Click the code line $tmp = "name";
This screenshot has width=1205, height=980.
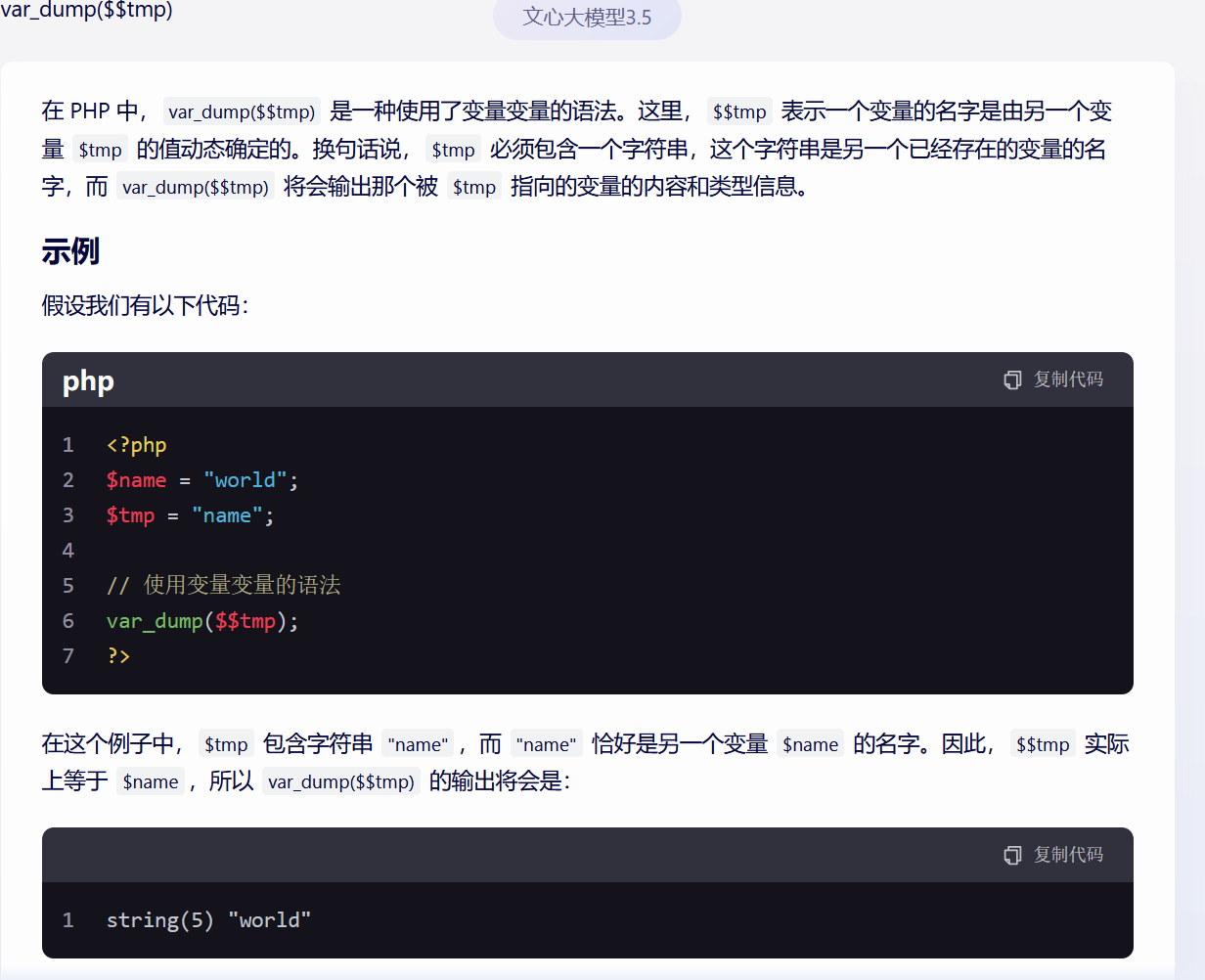point(191,515)
